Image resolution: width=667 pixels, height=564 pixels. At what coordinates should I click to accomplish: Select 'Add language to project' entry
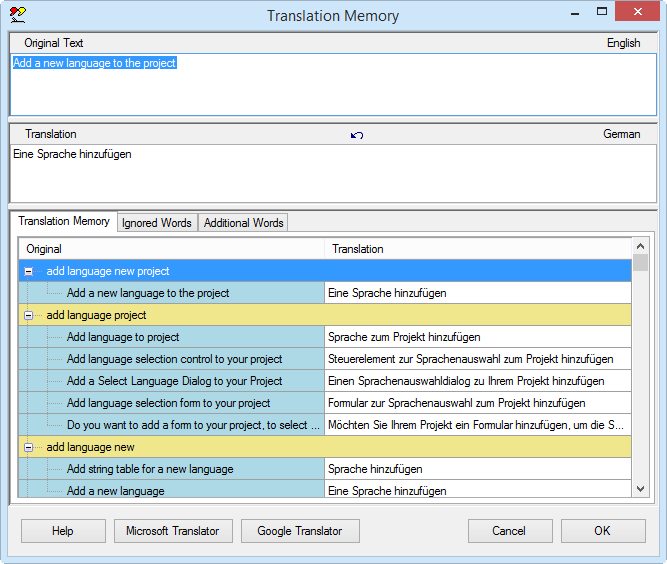click(x=123, y=337)
